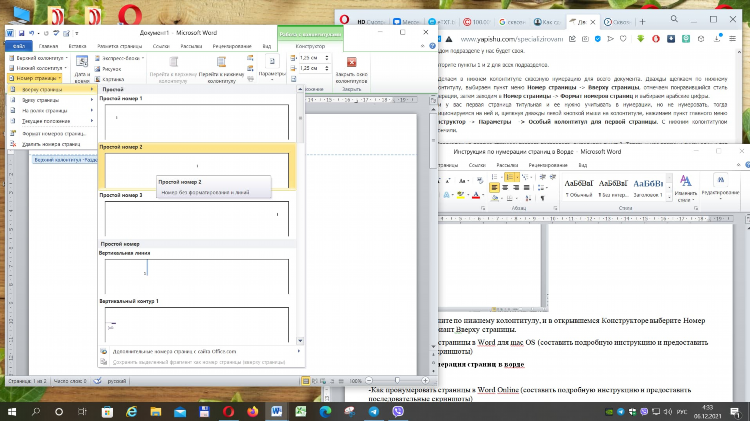Apply Заголовок 1 style in back Word
The height and width of the screenshot is (421, 750).
[648, 188]
